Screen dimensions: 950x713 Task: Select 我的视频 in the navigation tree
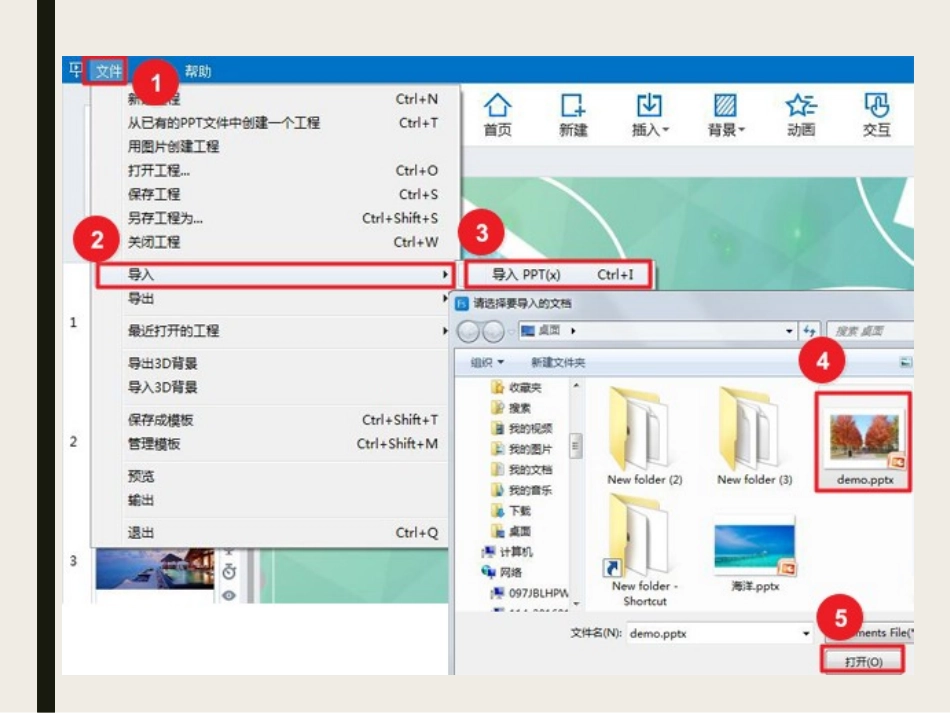522,428
